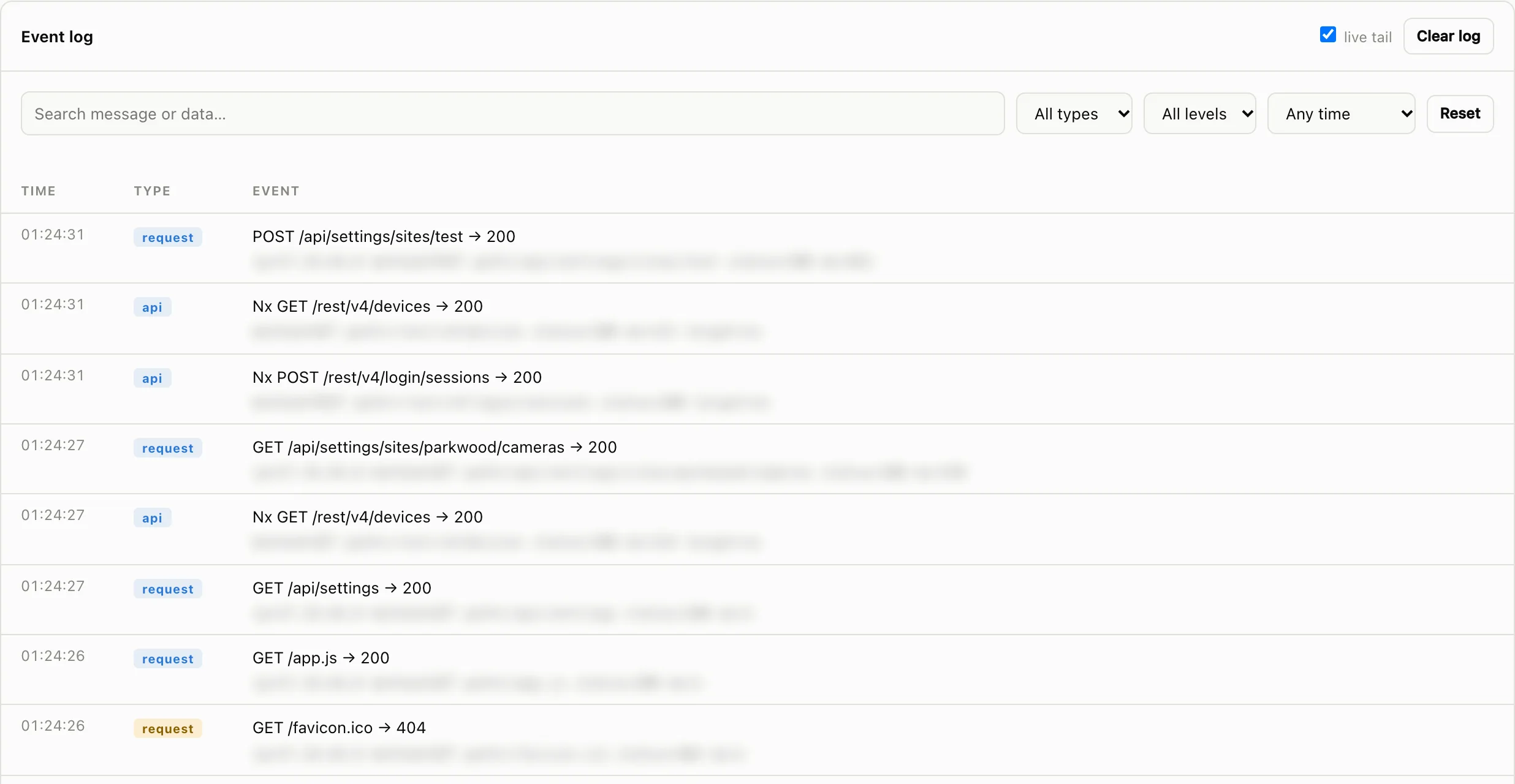Image resolution: width=1515 pixels, height=784 pixels.
Task: Select the Nx POST /rest/v4/login/sessions event
Action: 757,389
